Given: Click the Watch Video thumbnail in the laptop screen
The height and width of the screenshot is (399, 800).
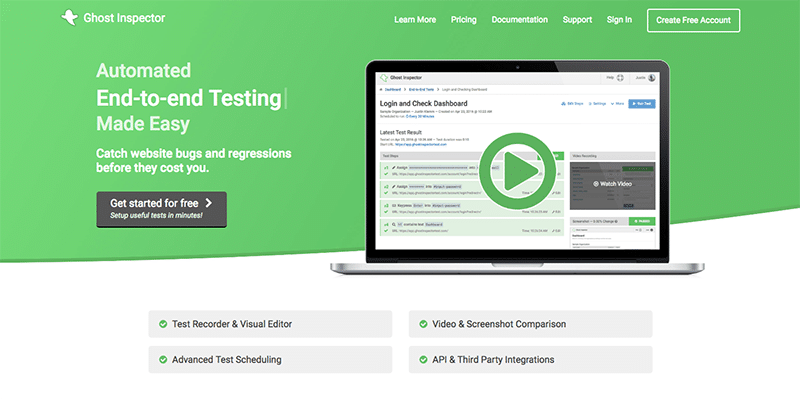Looking at the screenshot, I should 612,184.
